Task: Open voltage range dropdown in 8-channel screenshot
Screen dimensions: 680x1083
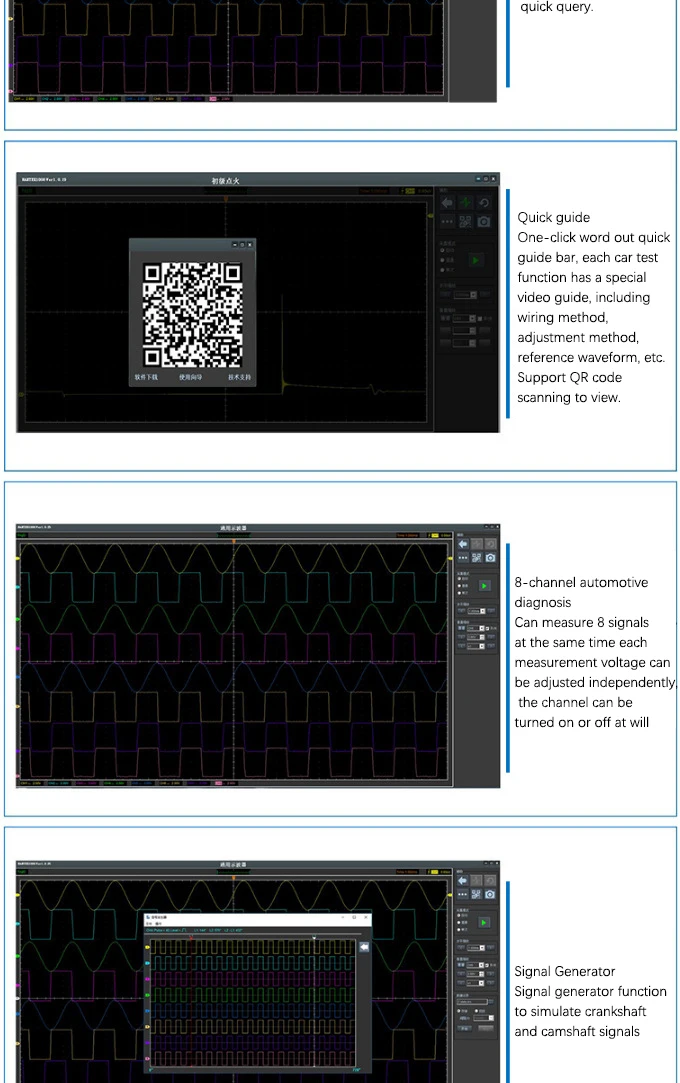Action: (476, 638)
